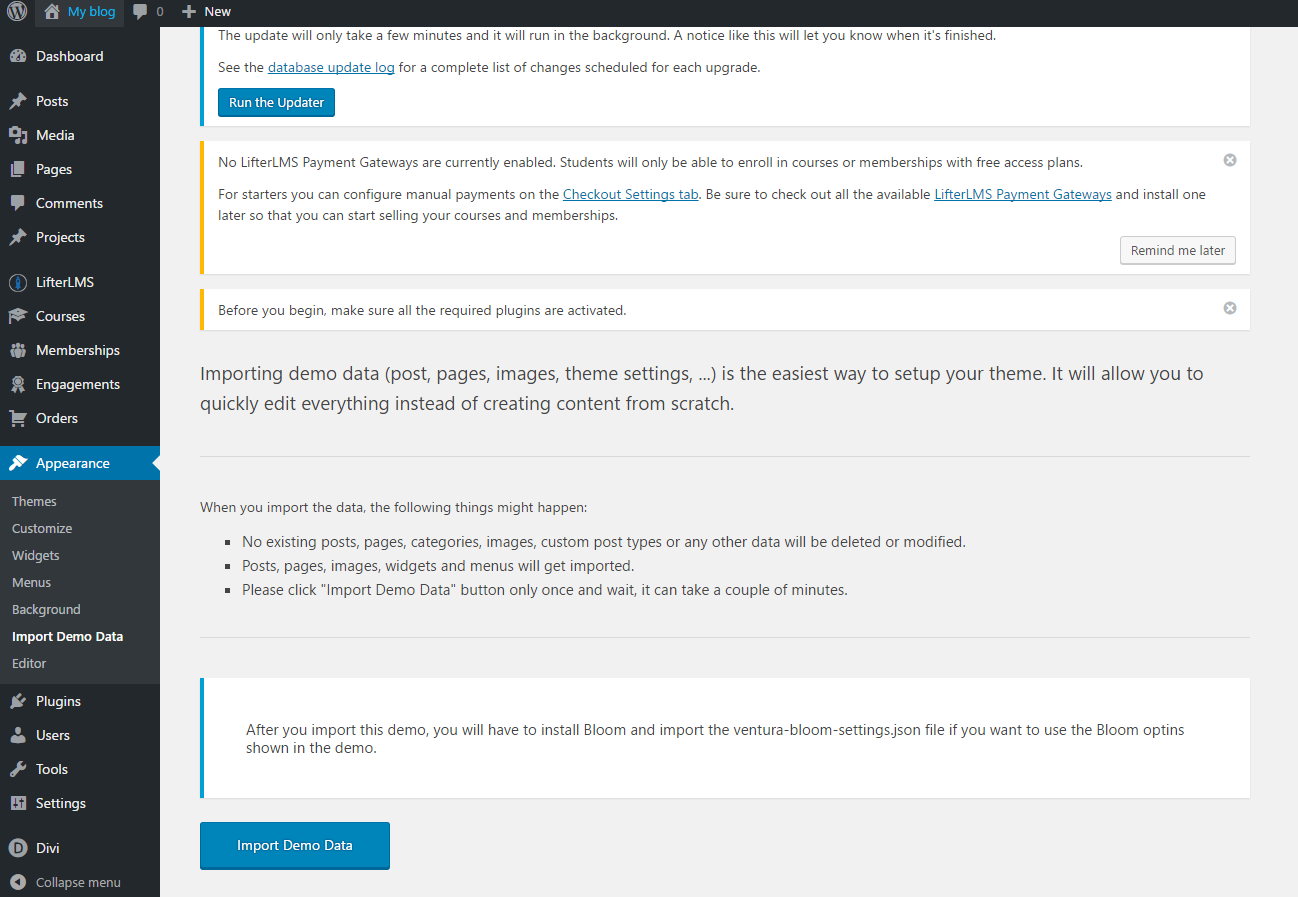Click the Courses graduation cap icon
This screenshot has height=897, width=1298.
tap(18, 316)
